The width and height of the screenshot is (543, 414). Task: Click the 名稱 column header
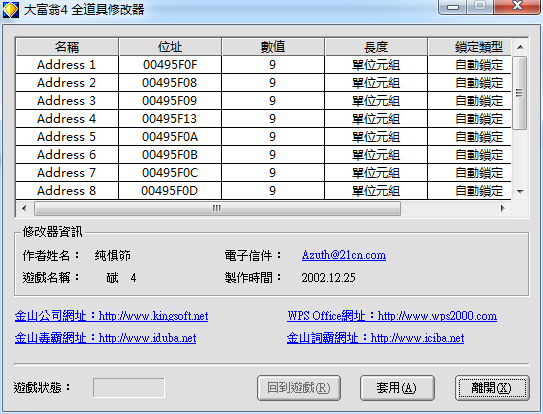pyautogui.click(x=67, y=47)
